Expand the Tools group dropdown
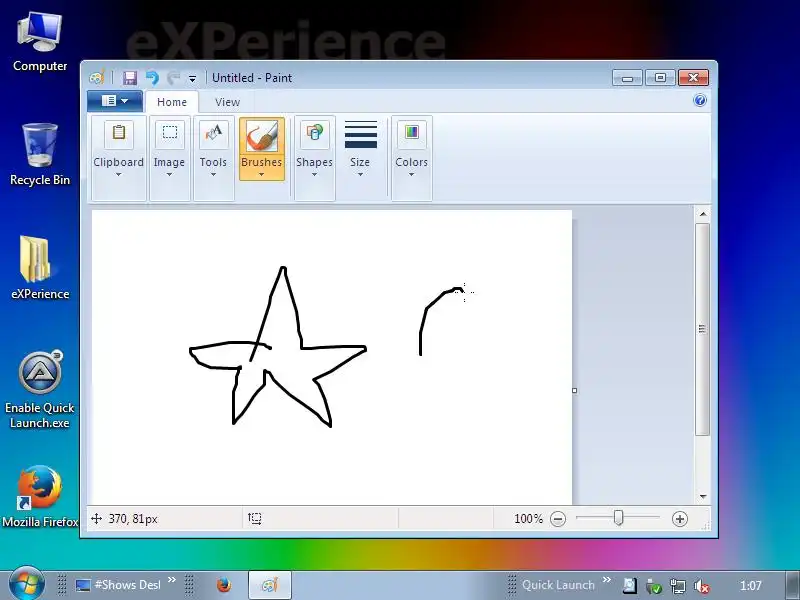This screenshot has height=600, width=800. click(213, 174)
